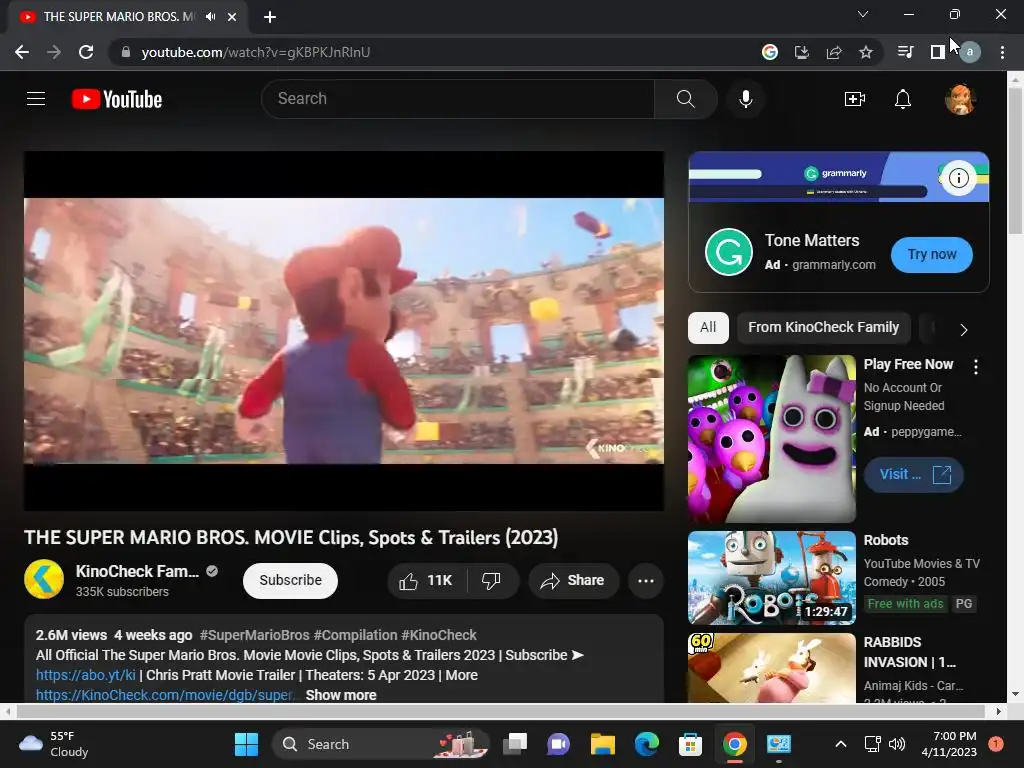Open the clock showing 7:00 PM

coord(949,744)
